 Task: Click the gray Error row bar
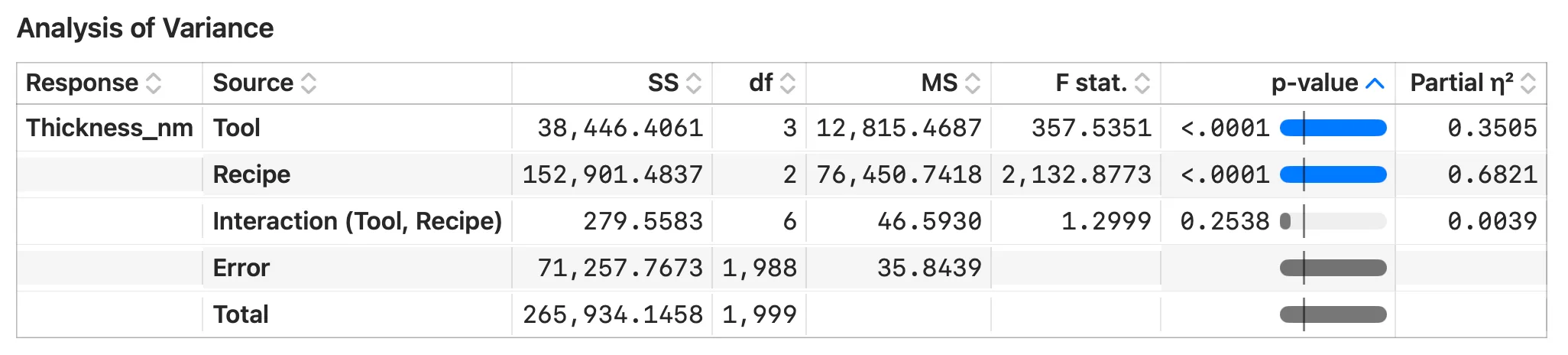click(x=1333, y=268)
